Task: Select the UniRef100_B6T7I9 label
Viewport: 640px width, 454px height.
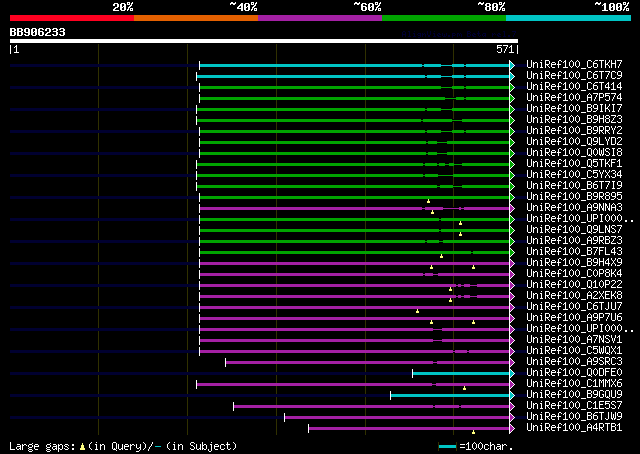Action: coord(574,185)
